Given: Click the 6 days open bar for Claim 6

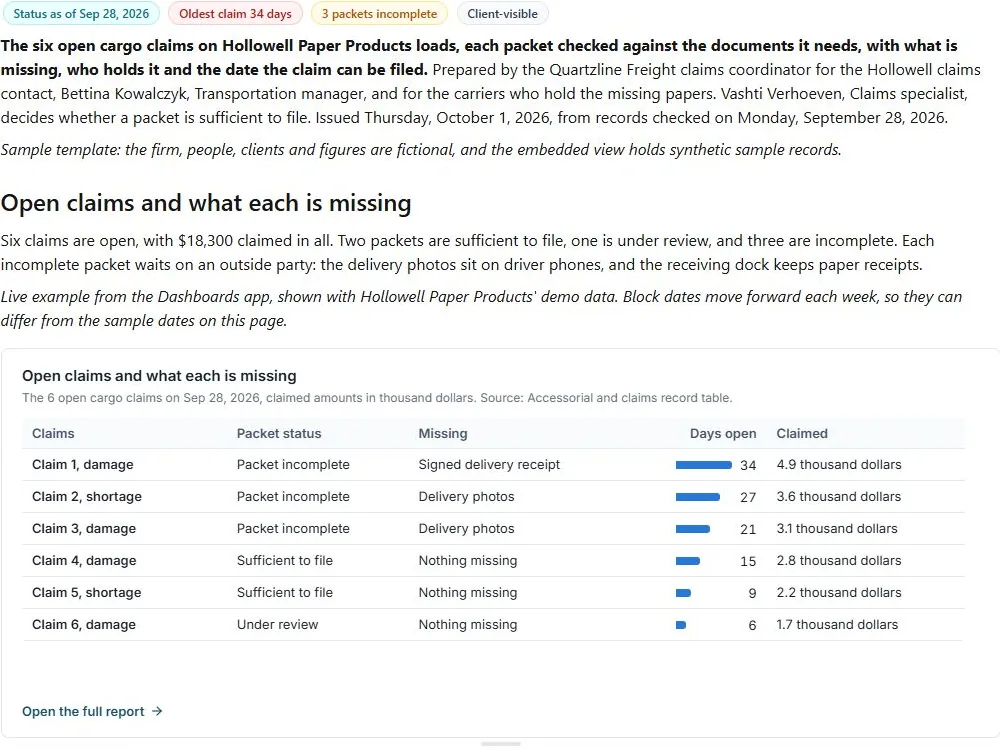Looking at the screenshot, I should click(680, 624).
